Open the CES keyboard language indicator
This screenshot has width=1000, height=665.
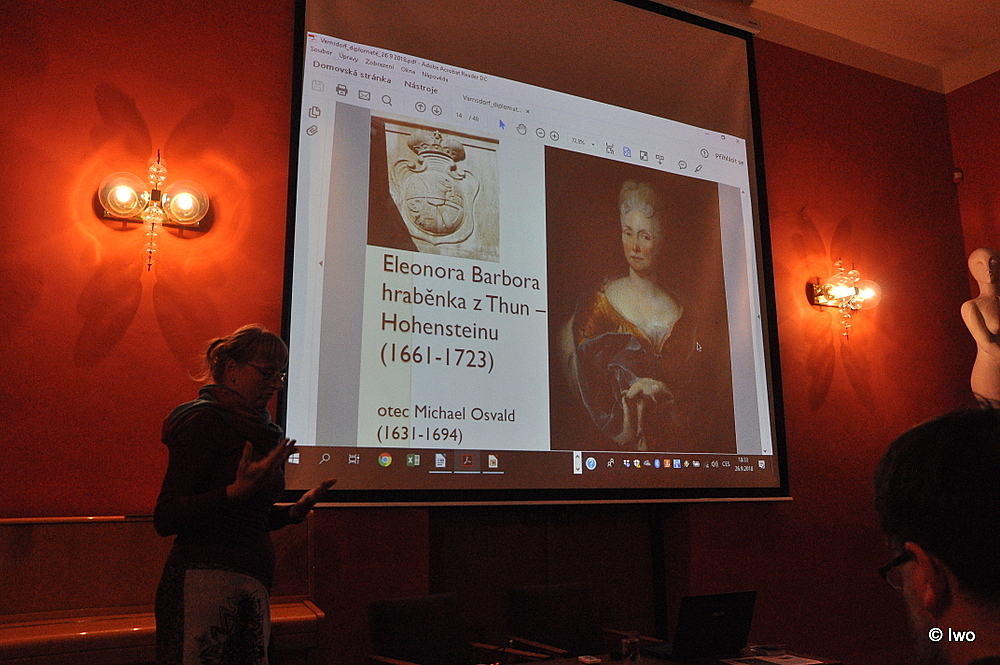(x=726, y=464)
